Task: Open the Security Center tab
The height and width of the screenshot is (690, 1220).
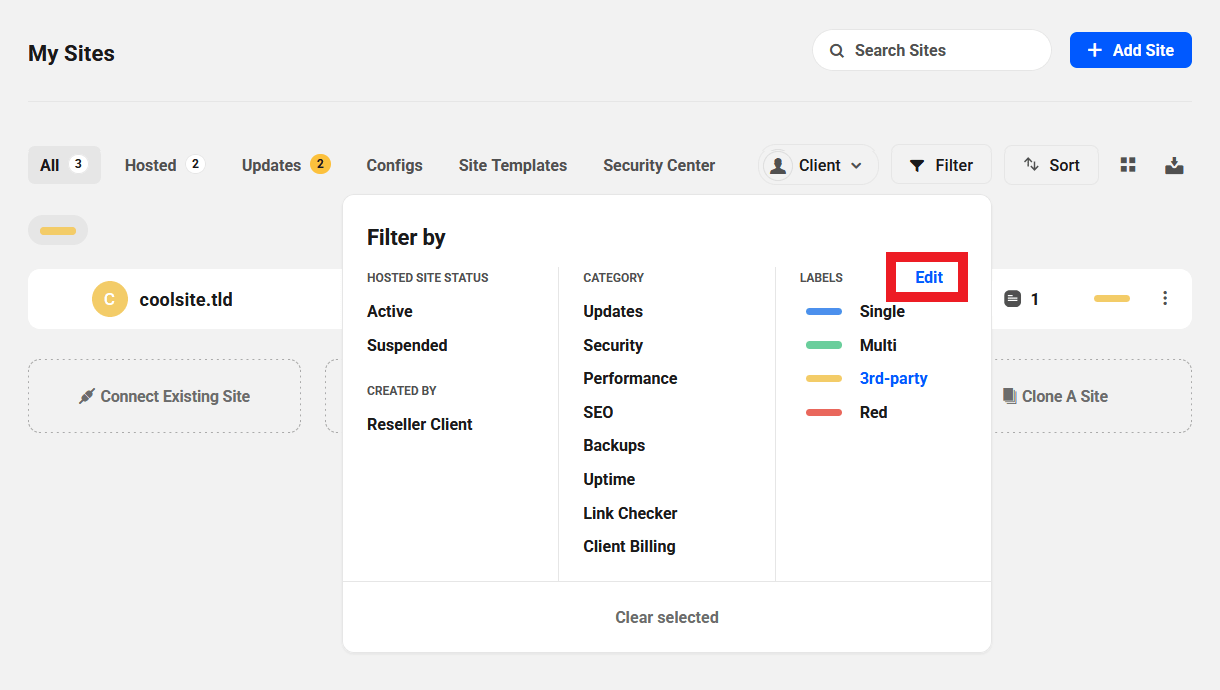Action: pyautogui.click(x=658, y=165)
